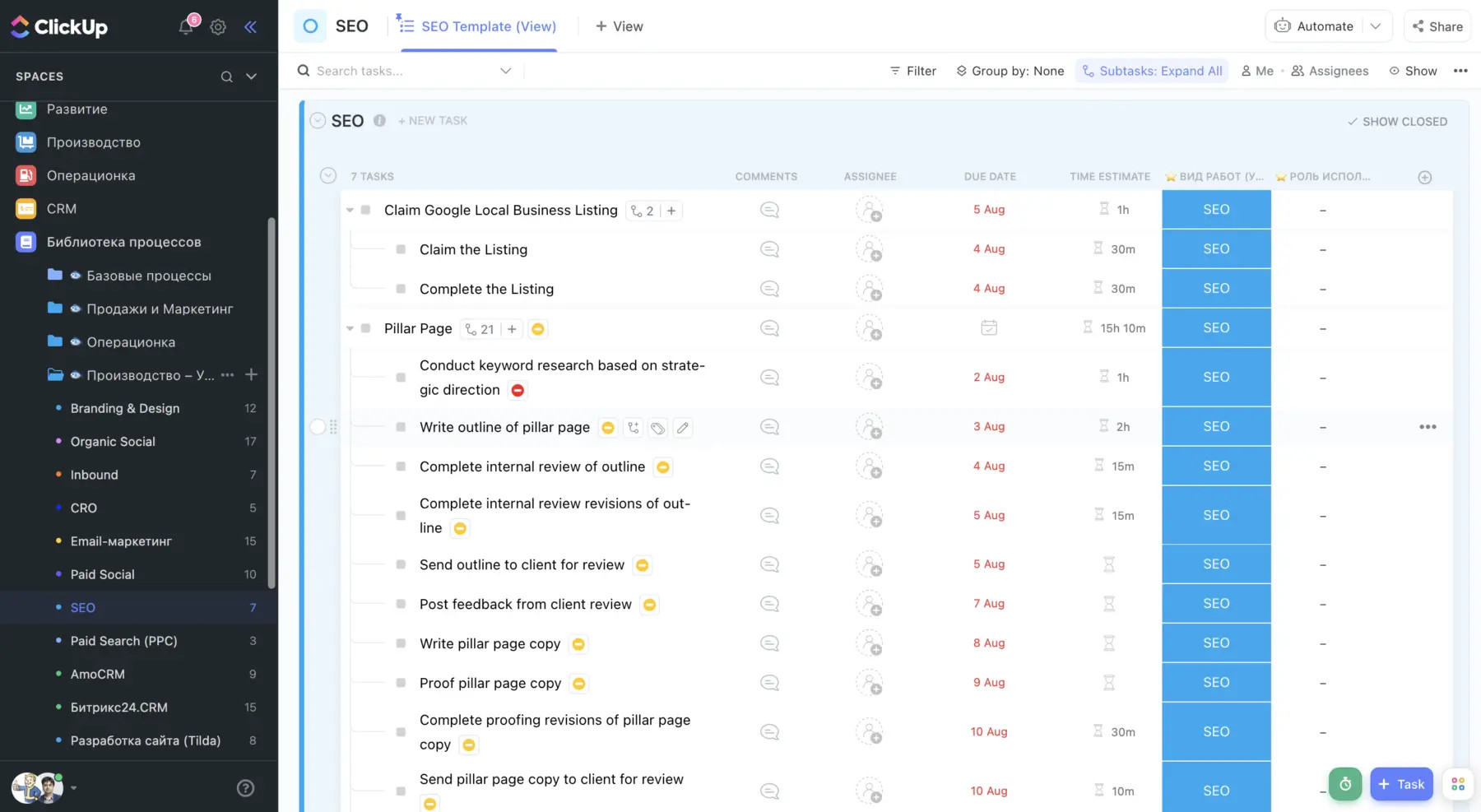Image resolution: width=1481 pixels, height=812 pixels.
Task: Set due date for Pillar Page
Action: (x=989, y=328)
